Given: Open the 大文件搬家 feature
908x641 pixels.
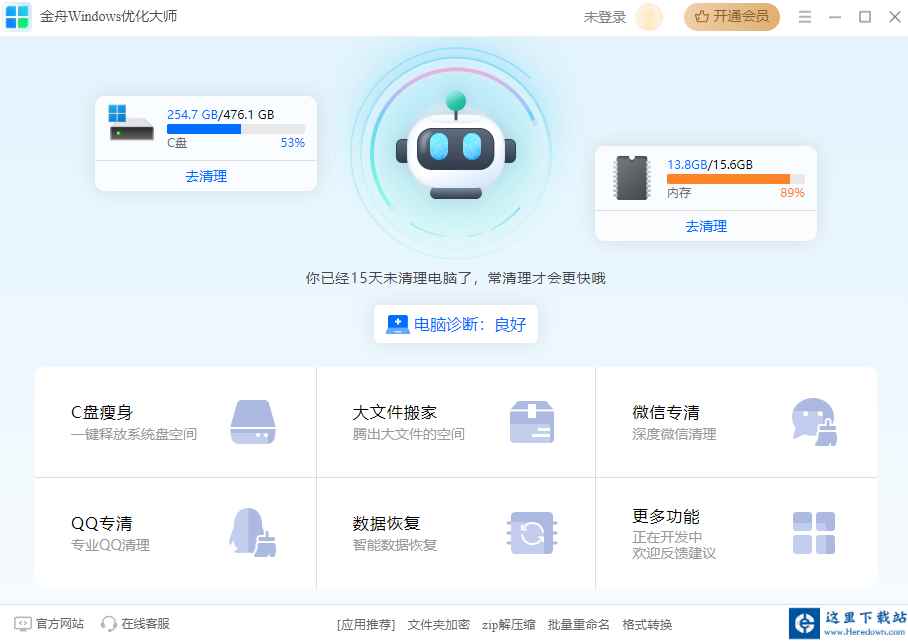Looking at the screenshot, I should coord(456,422).
